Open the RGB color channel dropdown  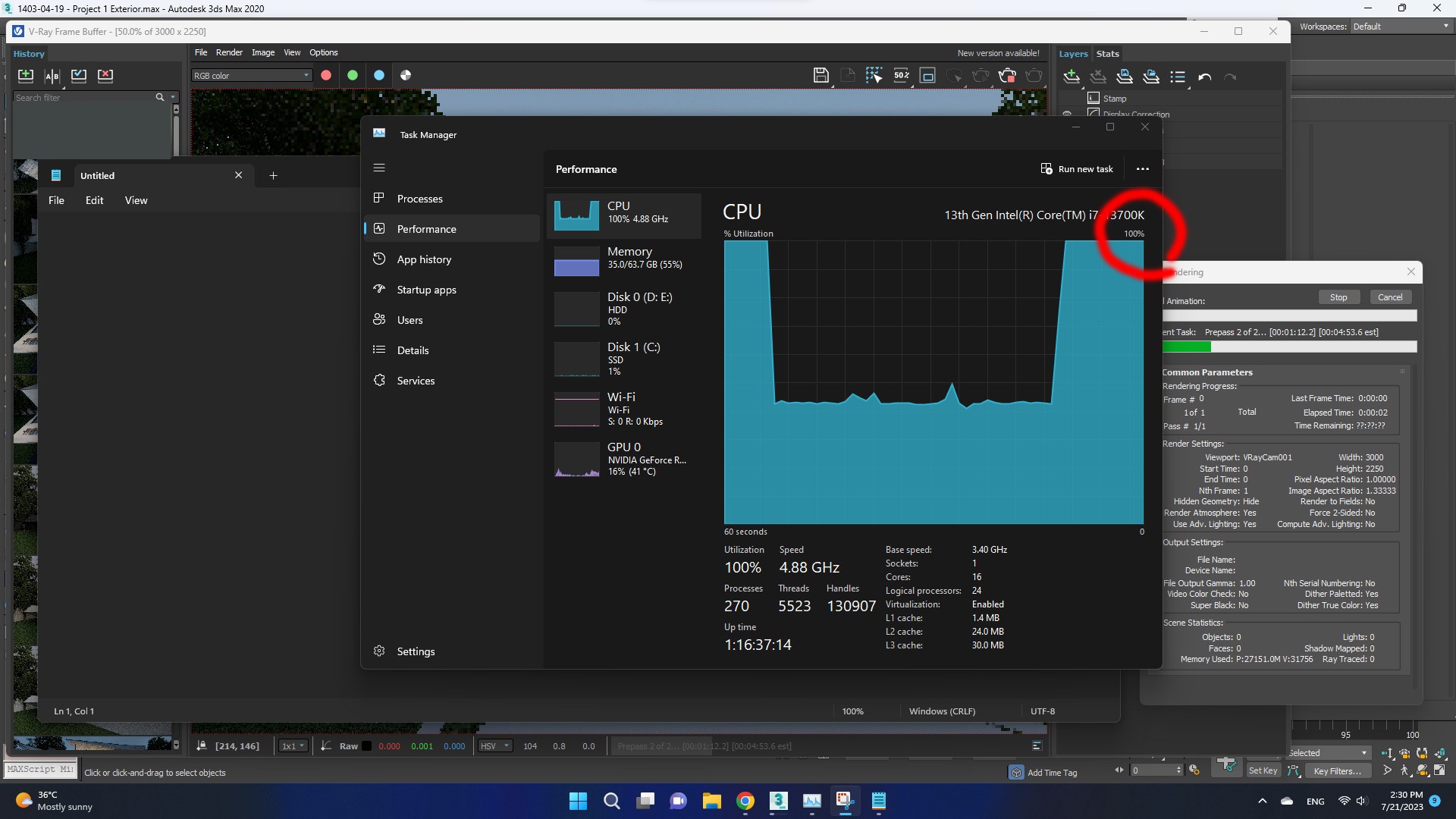click(251, 75)
